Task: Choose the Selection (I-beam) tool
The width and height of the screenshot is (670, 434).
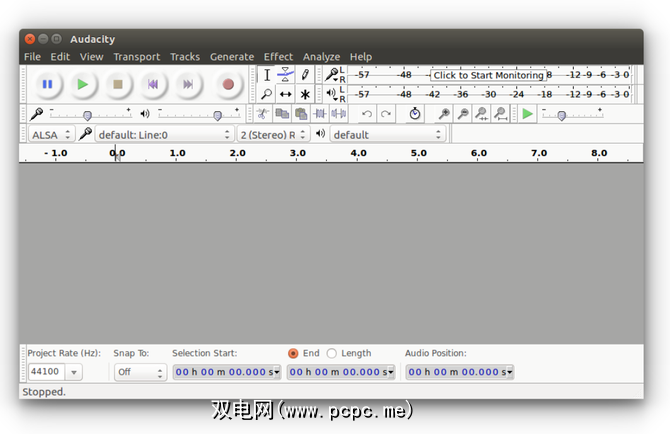Action: tap(267, 75)
